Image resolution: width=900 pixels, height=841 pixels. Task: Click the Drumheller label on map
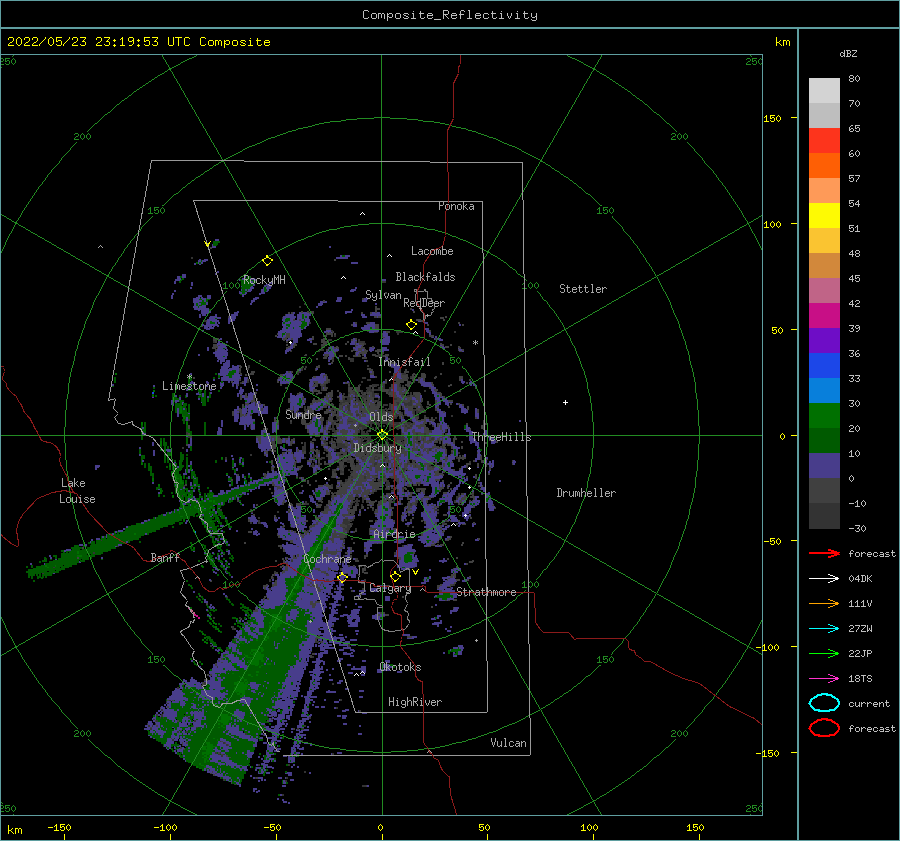click(586, 493)
